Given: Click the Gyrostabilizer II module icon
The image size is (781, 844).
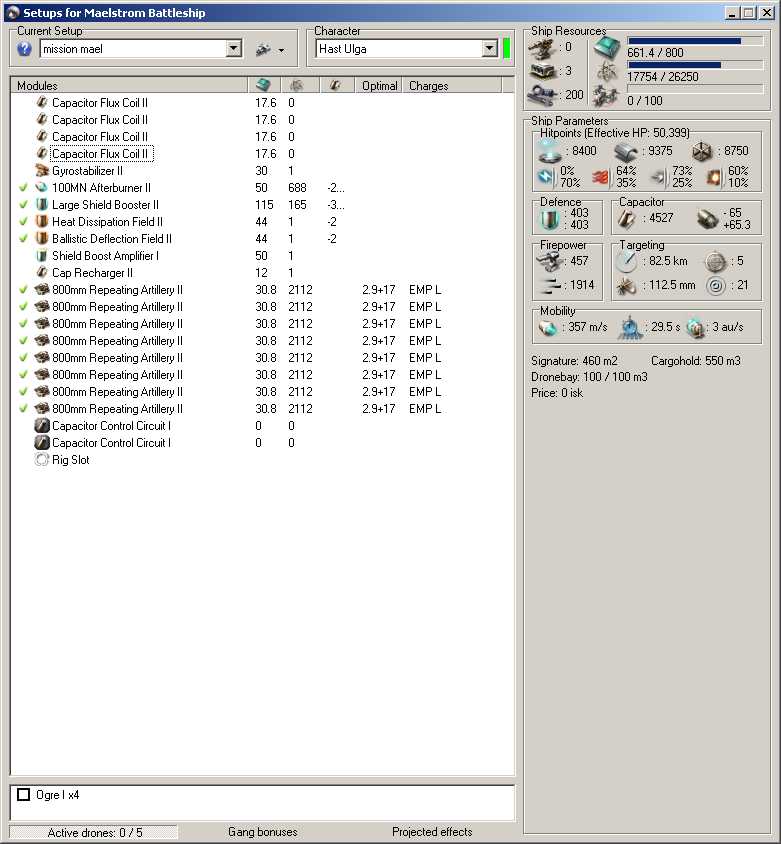Looking at the screenshot, I should coord(42,171).
